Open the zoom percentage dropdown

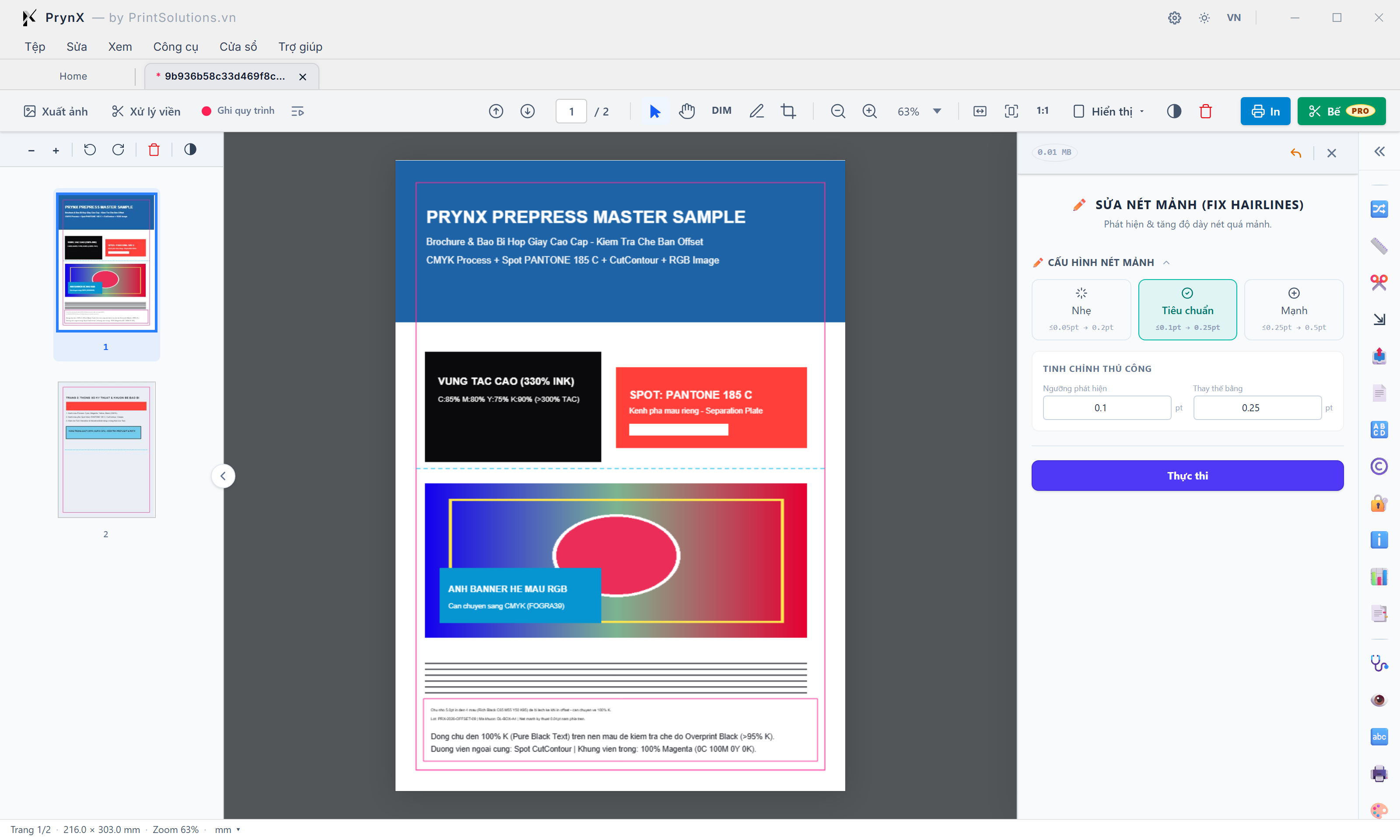coord(937,111)
